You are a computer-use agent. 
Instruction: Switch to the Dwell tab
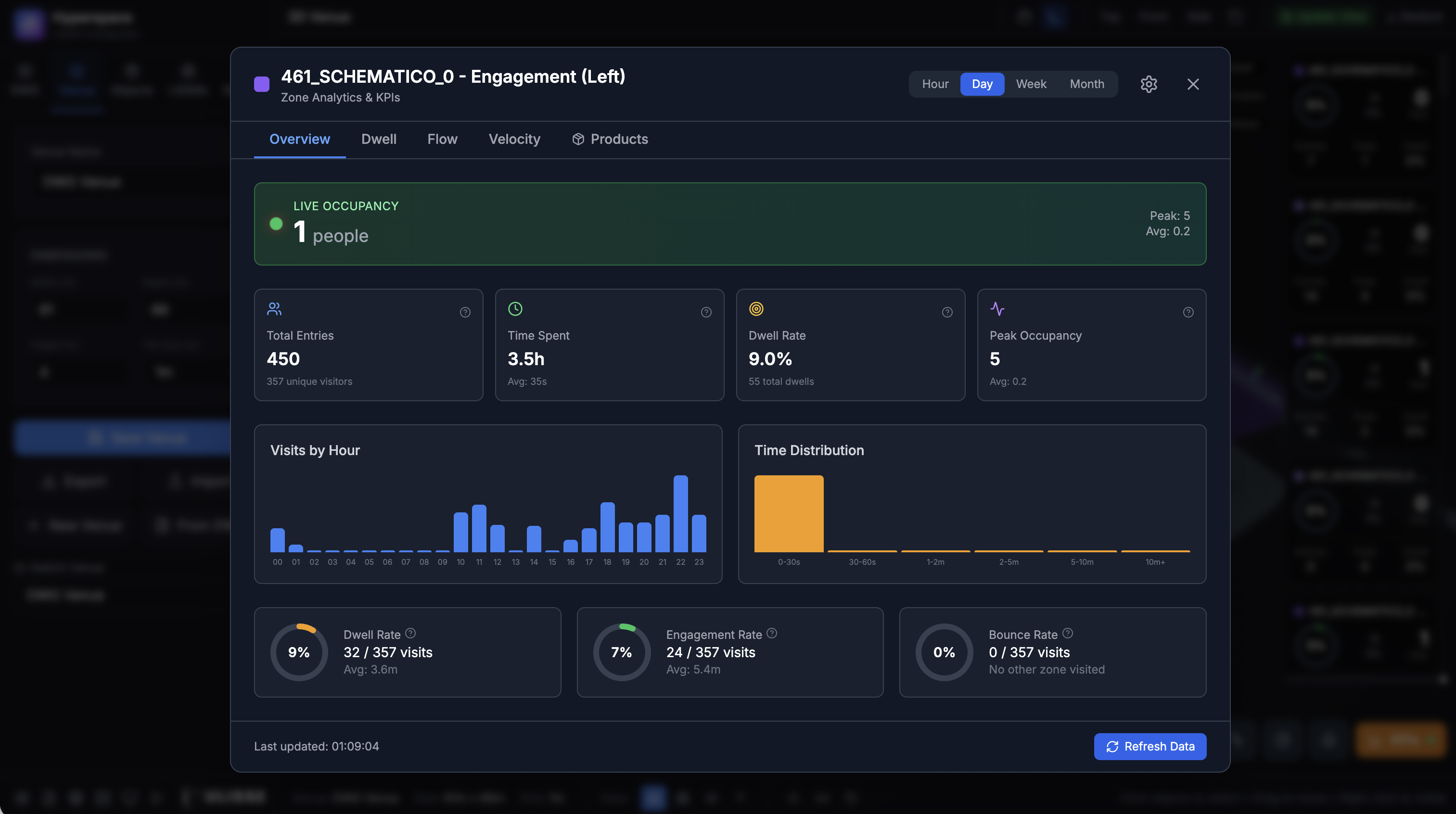pos(379,139)
